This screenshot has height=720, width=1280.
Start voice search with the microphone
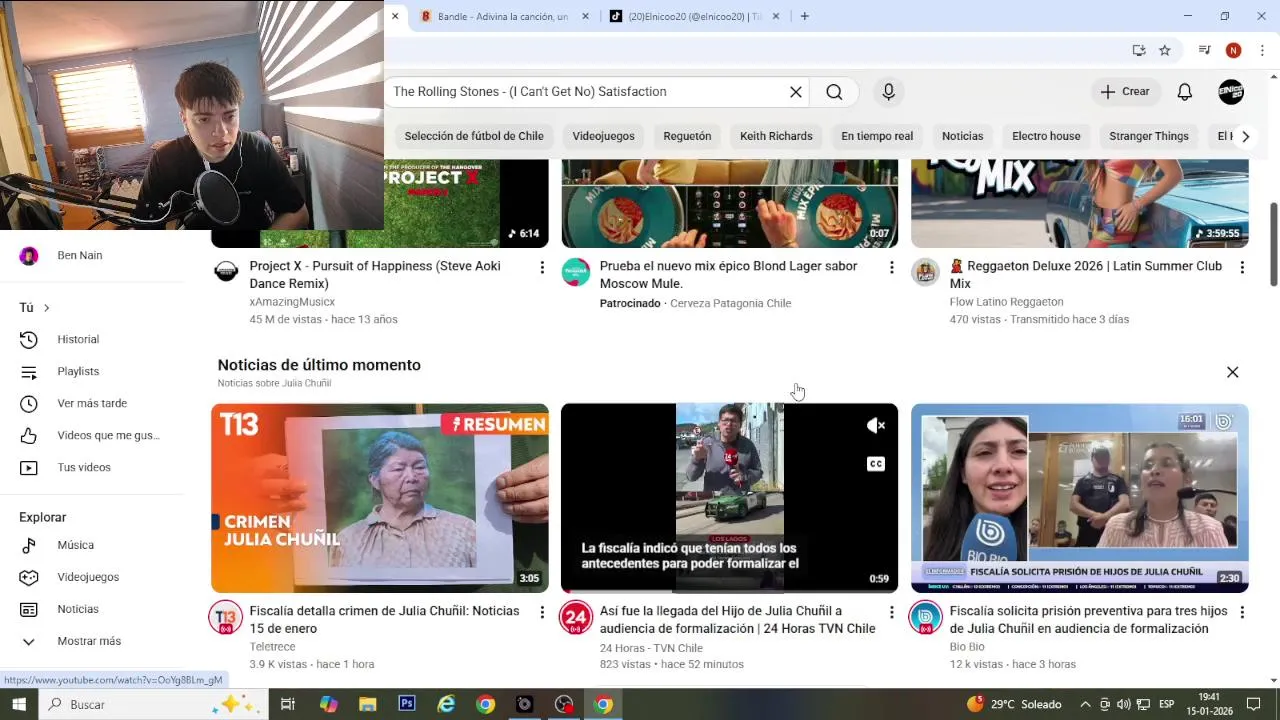pyautogui.click(x=888, y=92)
